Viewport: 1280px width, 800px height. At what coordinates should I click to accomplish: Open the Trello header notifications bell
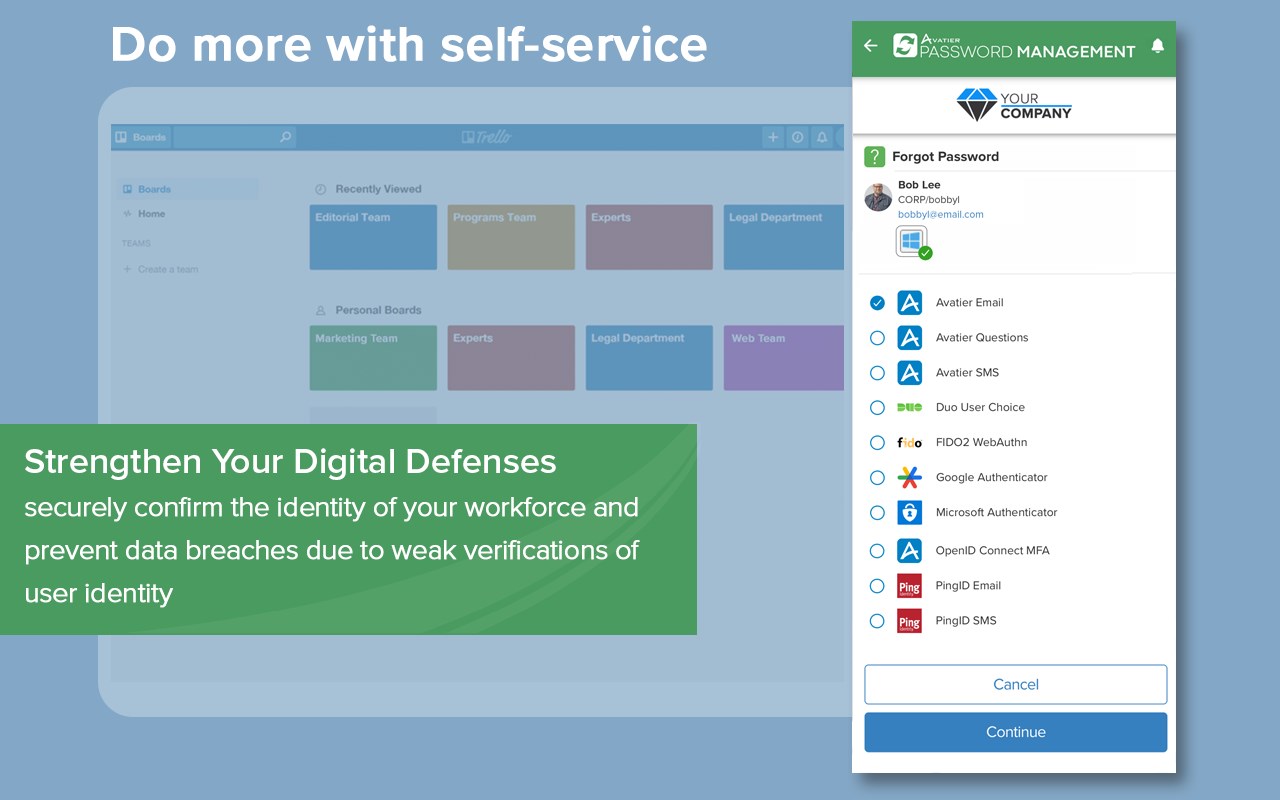(x=822, y=137)
